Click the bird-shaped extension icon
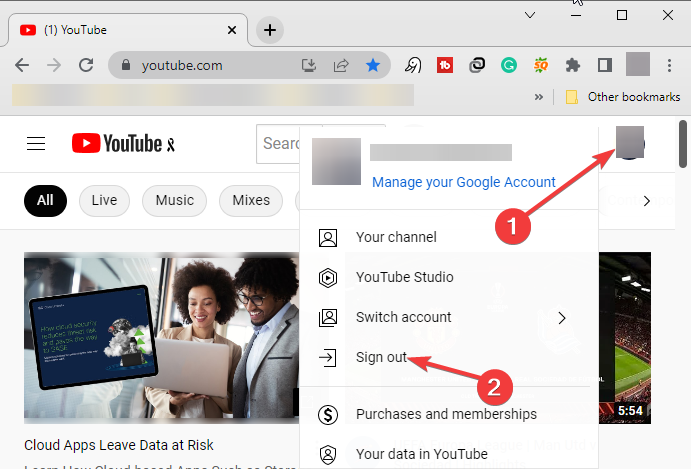This screenshot has height=469, width=691. click(413, 65)
